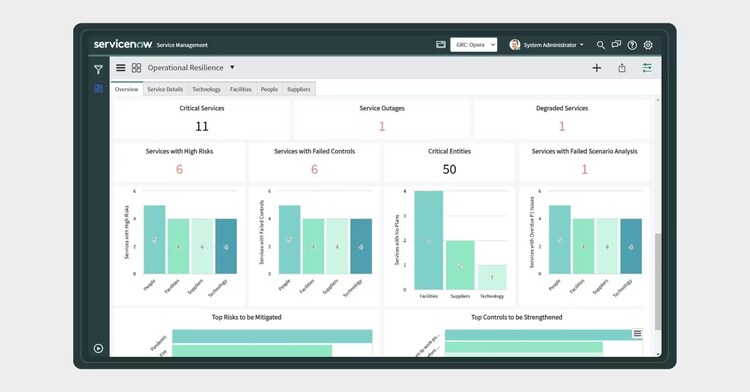
Task: Switch to the Suppliers tab
Action: click(x=298, y=89)
